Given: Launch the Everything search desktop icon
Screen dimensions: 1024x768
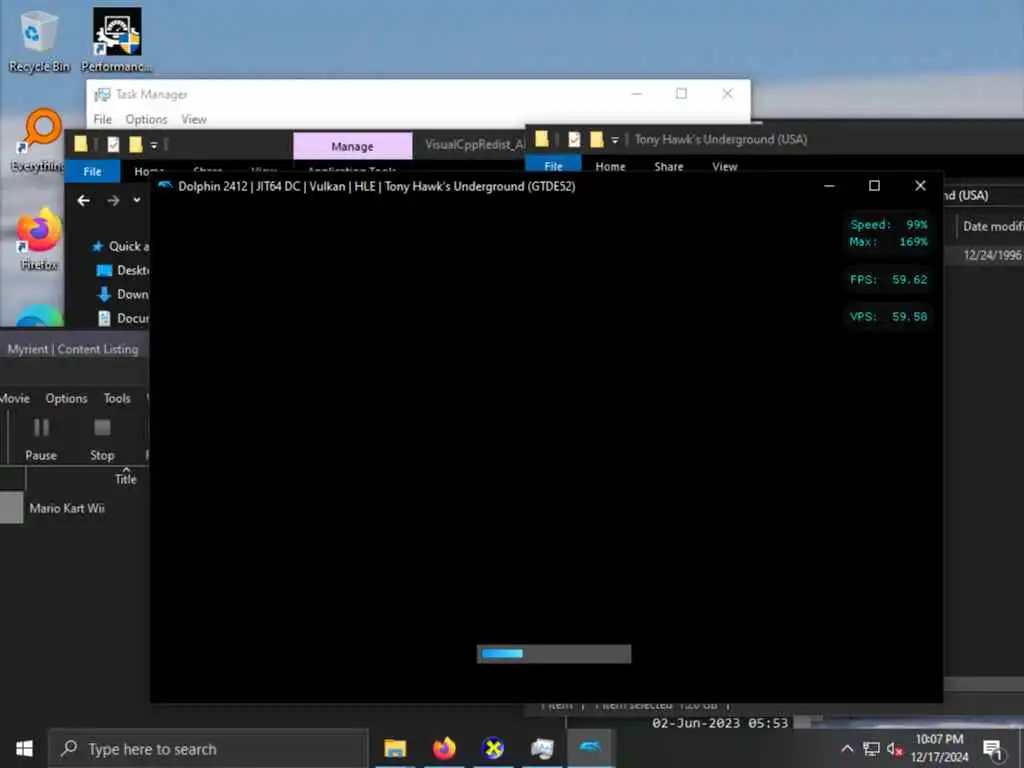Looking at the screenshot, I should click(38, 141).
